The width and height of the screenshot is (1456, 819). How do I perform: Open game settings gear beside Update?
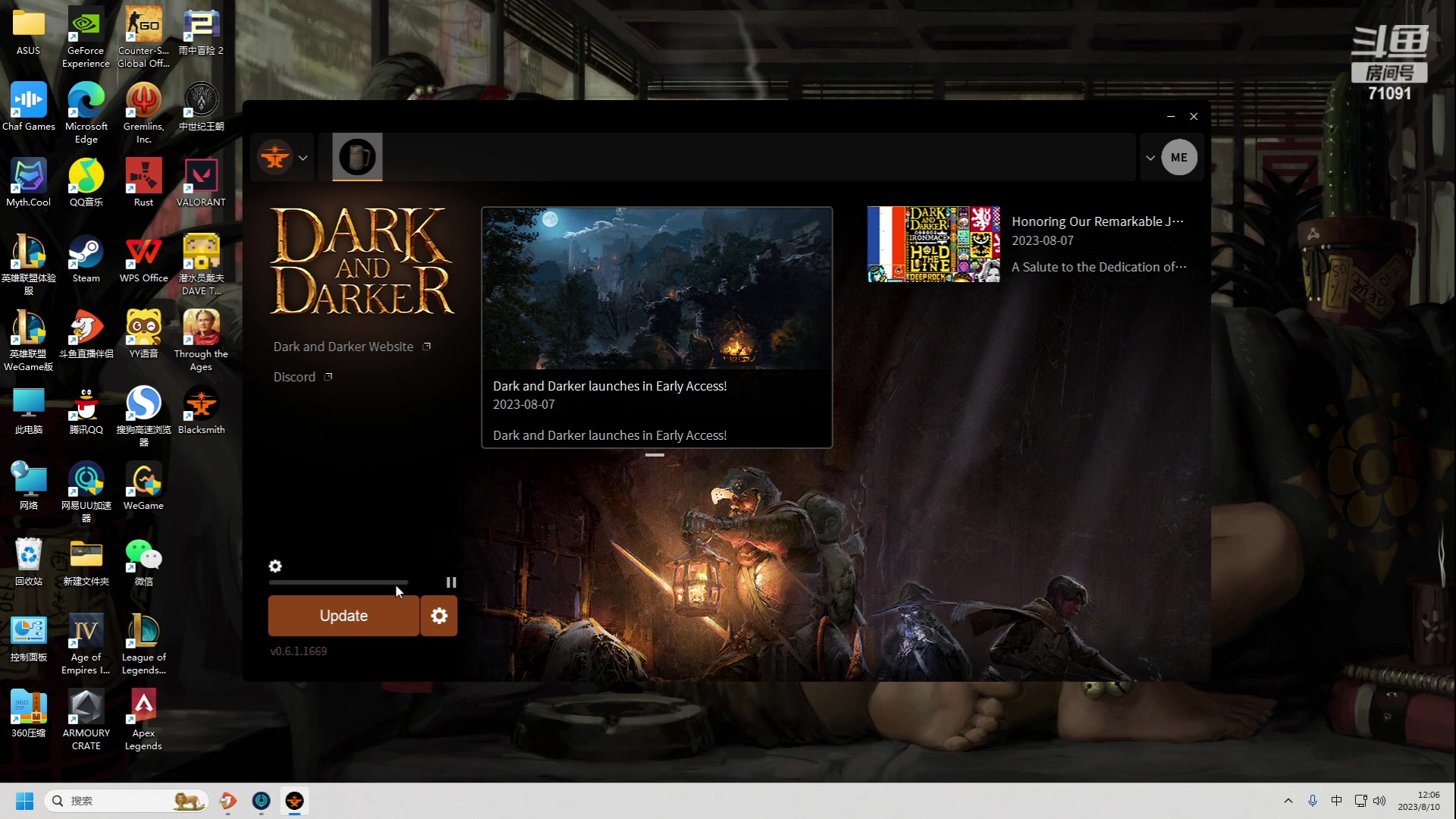pos(439,616)
